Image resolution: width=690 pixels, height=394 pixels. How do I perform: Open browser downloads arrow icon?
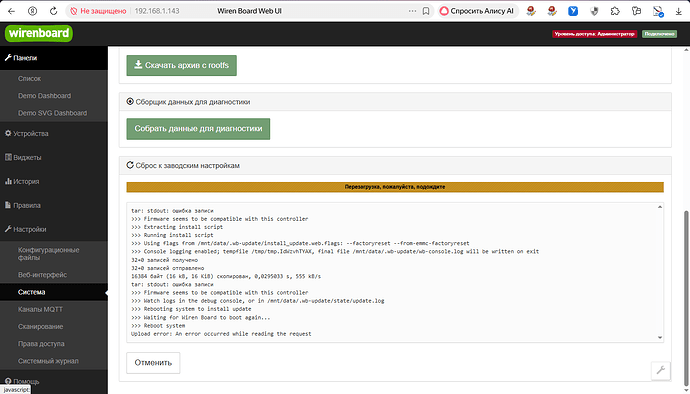(678, 11)
